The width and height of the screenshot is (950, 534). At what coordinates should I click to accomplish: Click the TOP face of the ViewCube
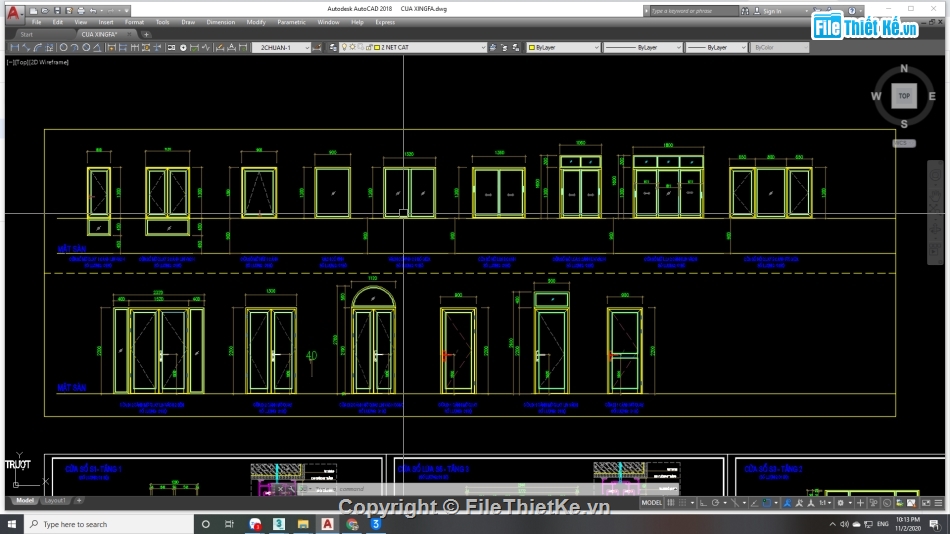click(x=904, y=96)
